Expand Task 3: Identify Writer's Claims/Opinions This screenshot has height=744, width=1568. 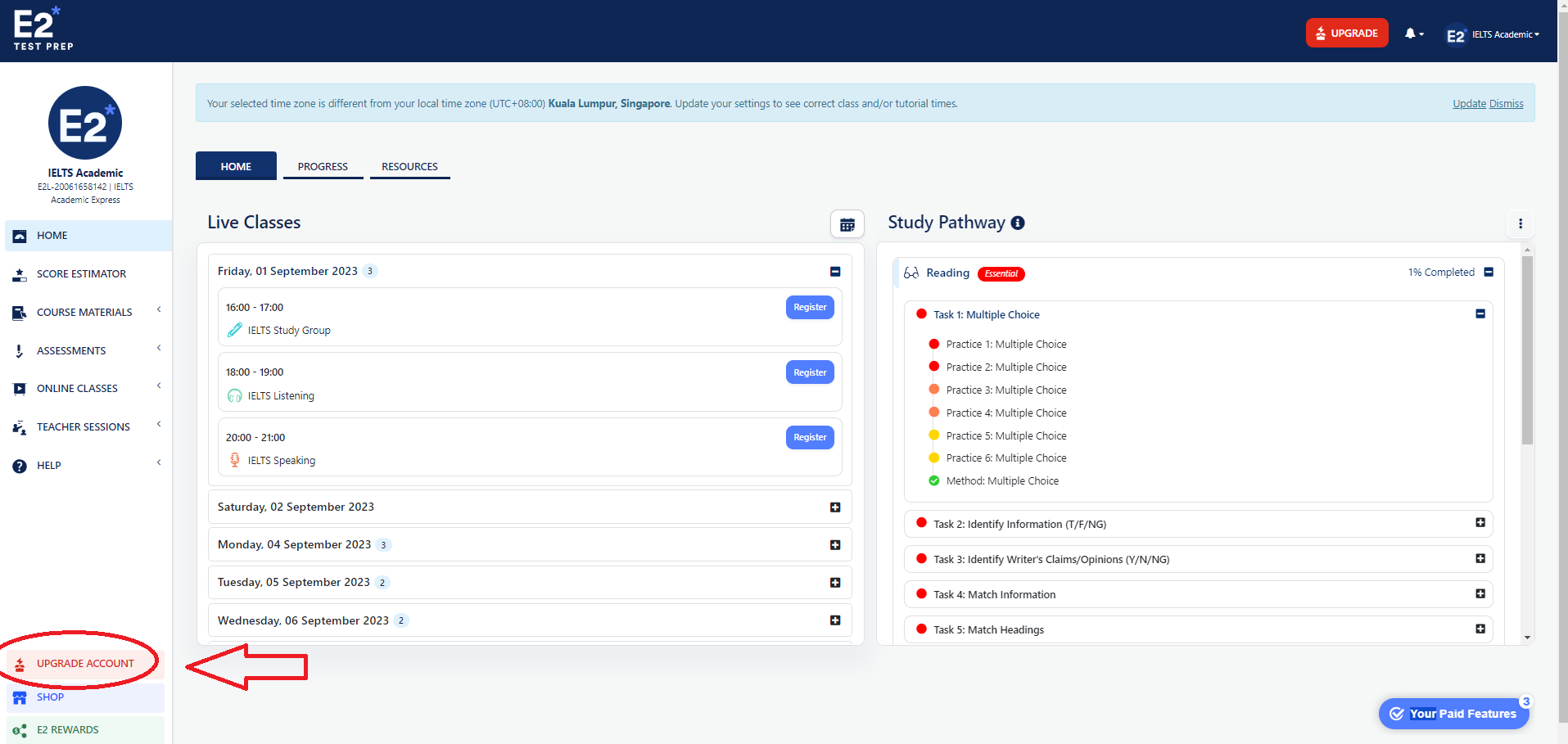pos(1480,558)
